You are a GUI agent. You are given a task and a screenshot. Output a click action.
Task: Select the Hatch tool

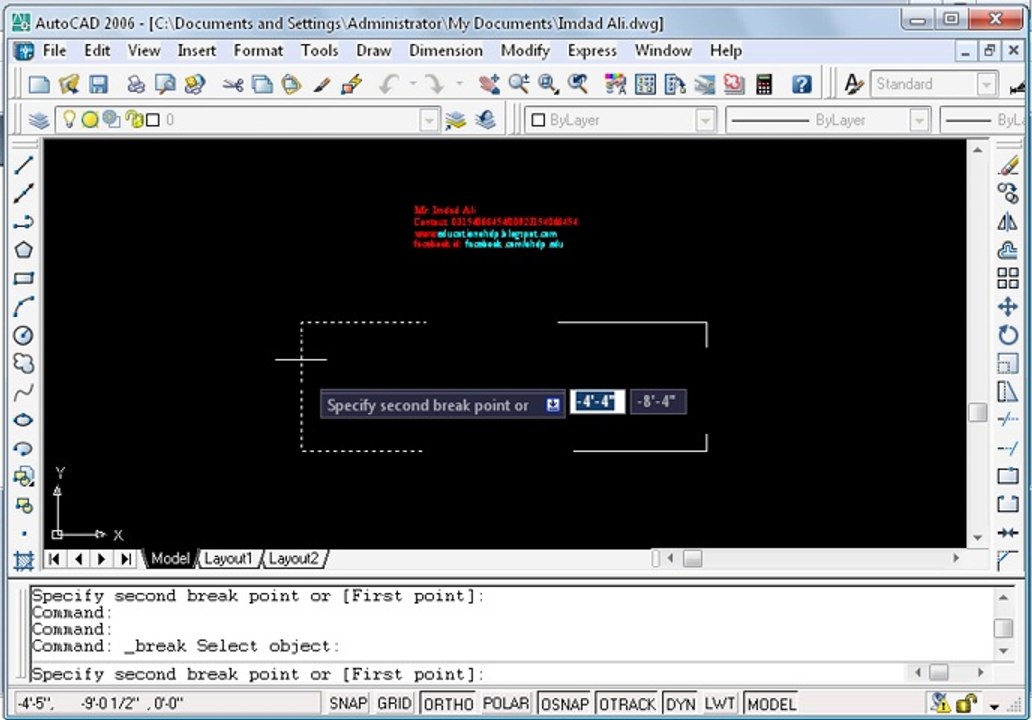coord(24,561)
